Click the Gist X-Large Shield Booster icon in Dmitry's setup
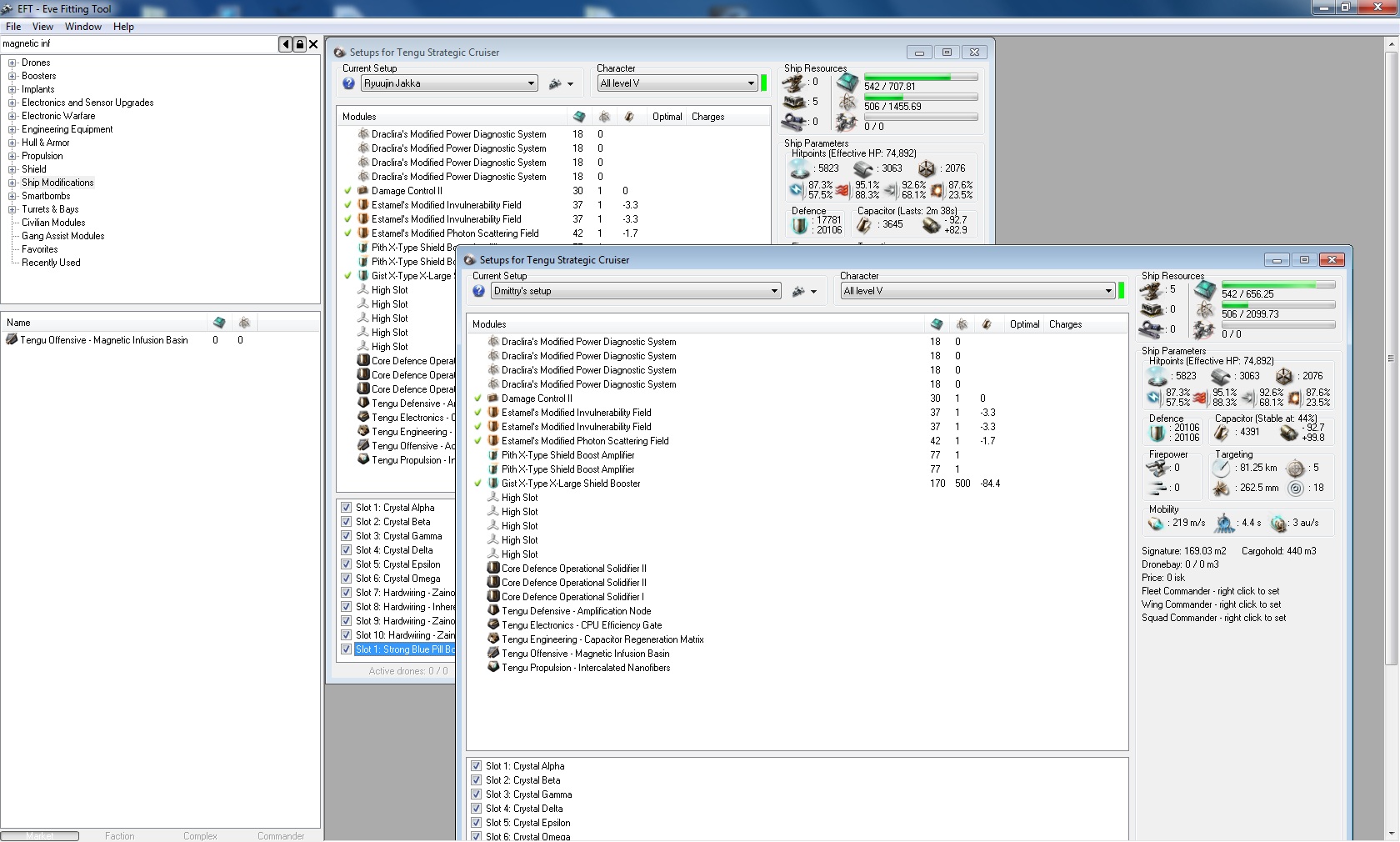 coord(493,484)
